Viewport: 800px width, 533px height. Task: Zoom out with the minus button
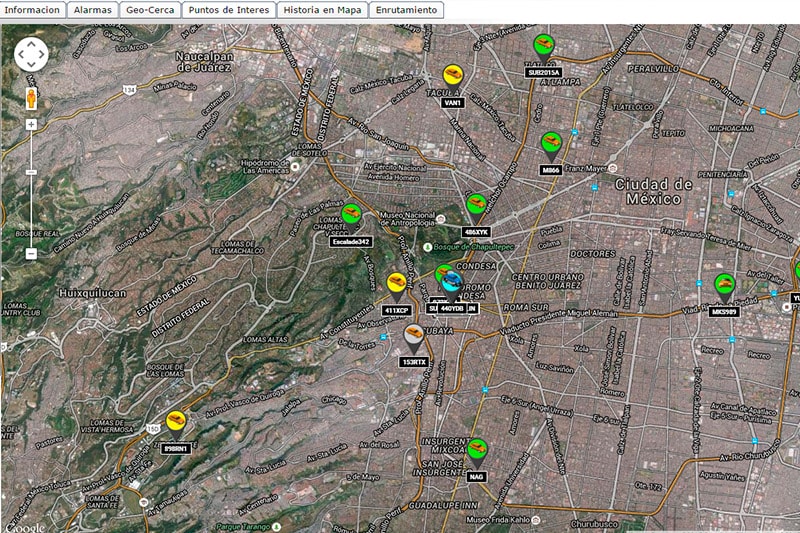31,253
